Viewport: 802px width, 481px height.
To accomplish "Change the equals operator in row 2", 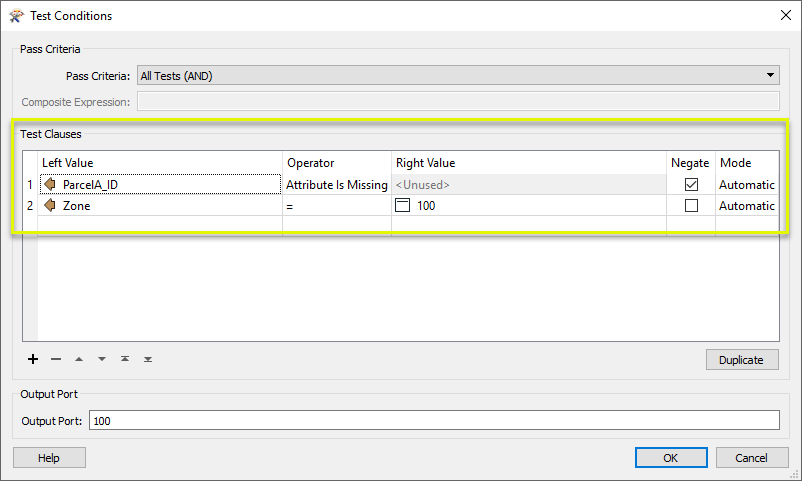I will tap(337, 206).
